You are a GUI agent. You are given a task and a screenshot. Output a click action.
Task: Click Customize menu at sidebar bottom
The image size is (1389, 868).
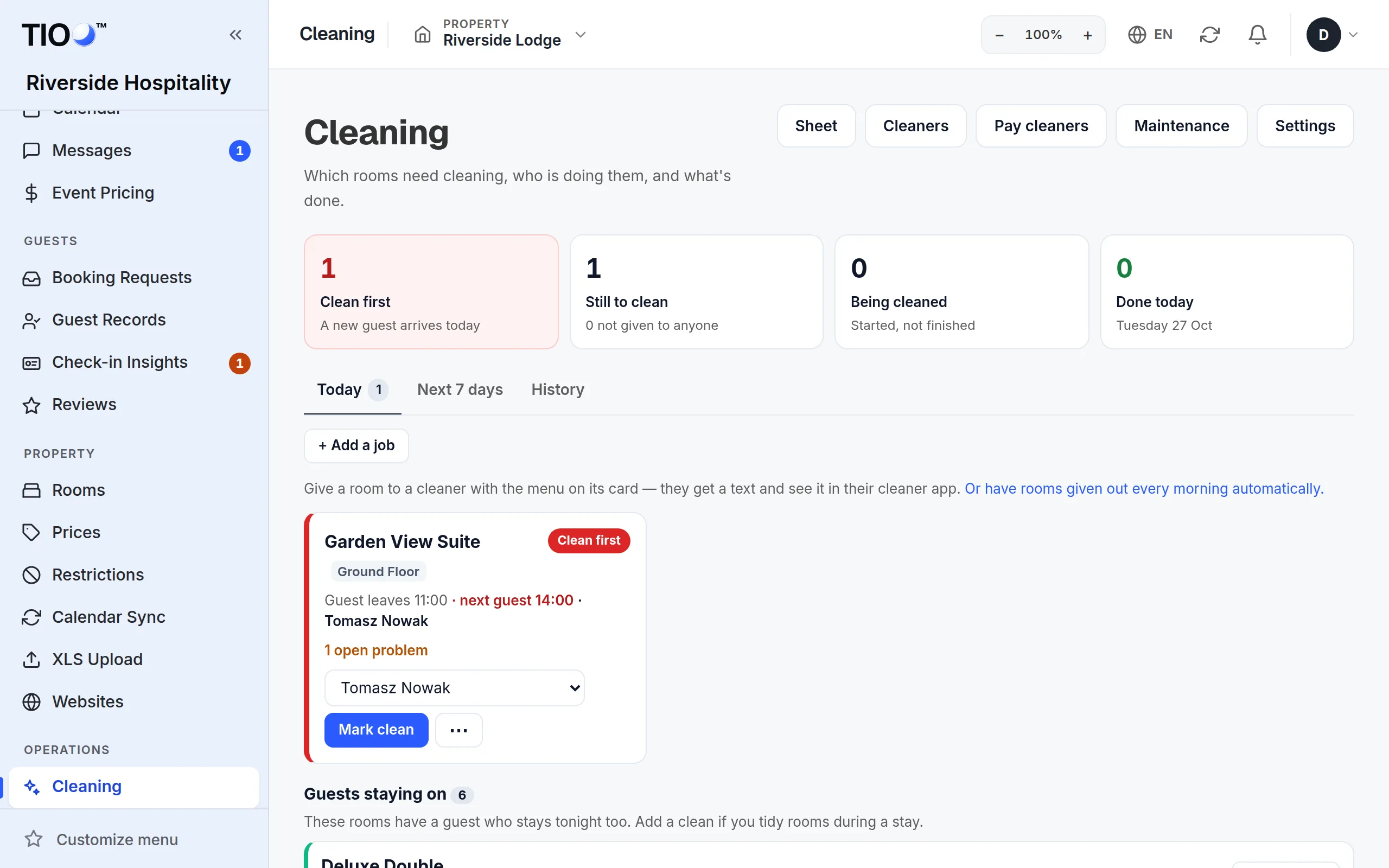pos(101,839)
